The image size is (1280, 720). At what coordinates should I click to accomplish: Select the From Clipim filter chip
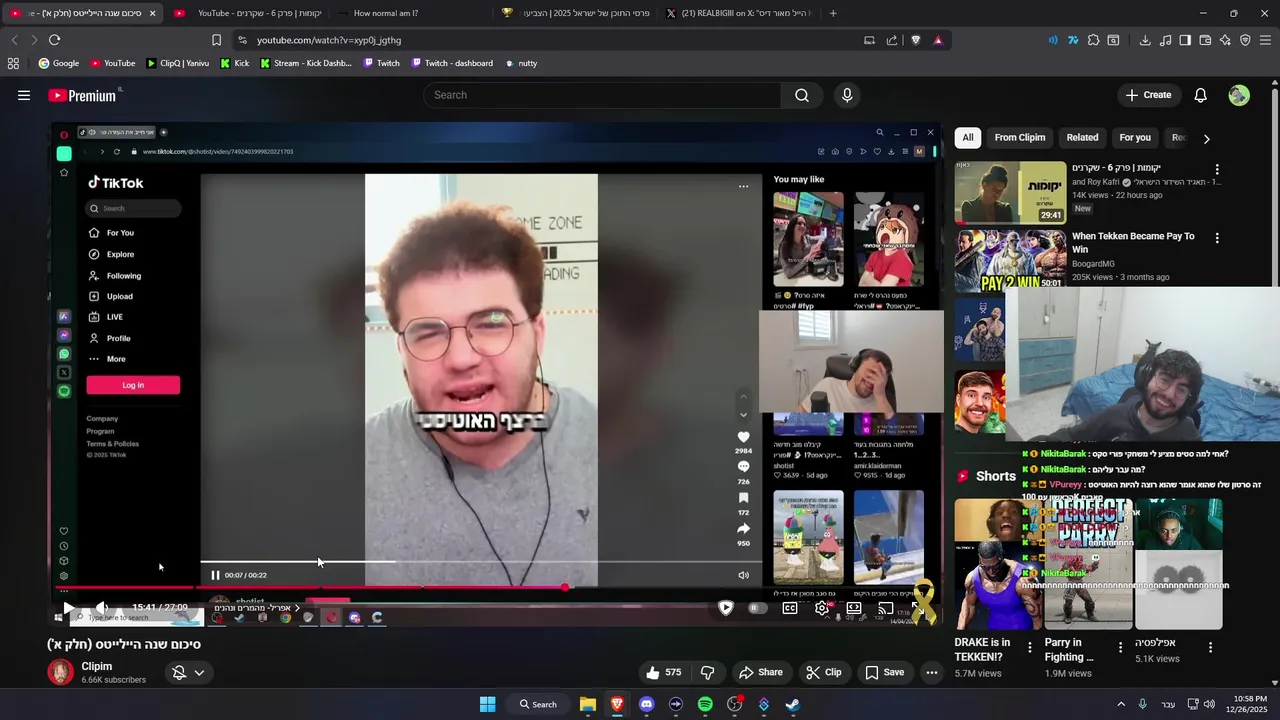(x=1020, y=138)
